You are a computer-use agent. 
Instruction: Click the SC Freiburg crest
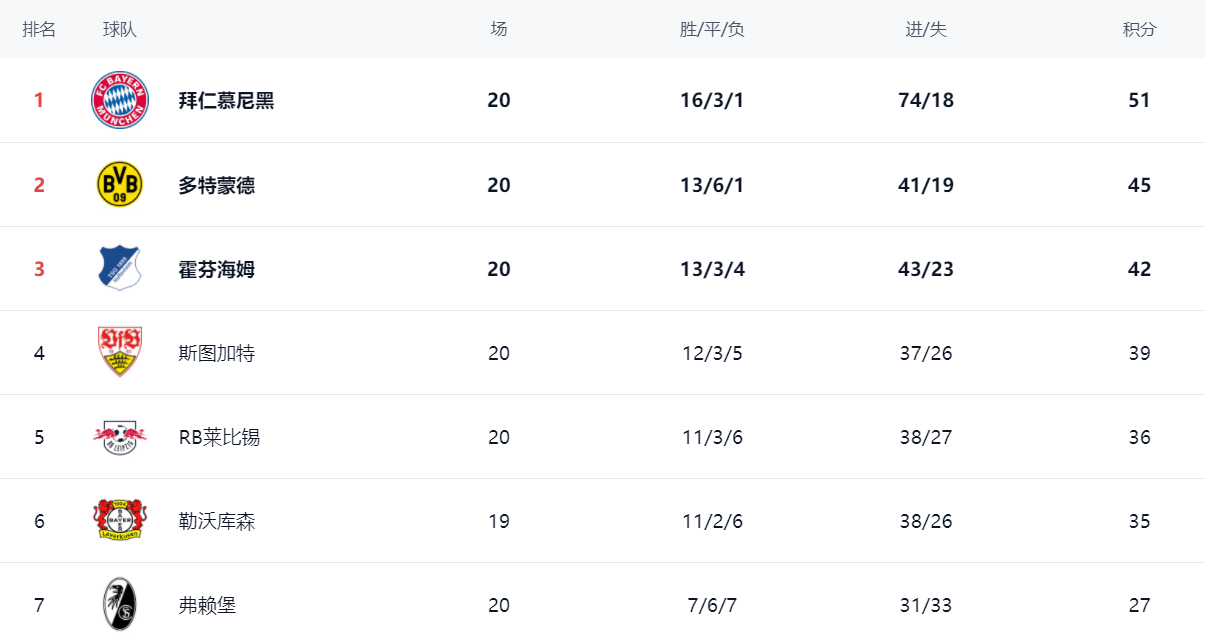coord(120,604)
